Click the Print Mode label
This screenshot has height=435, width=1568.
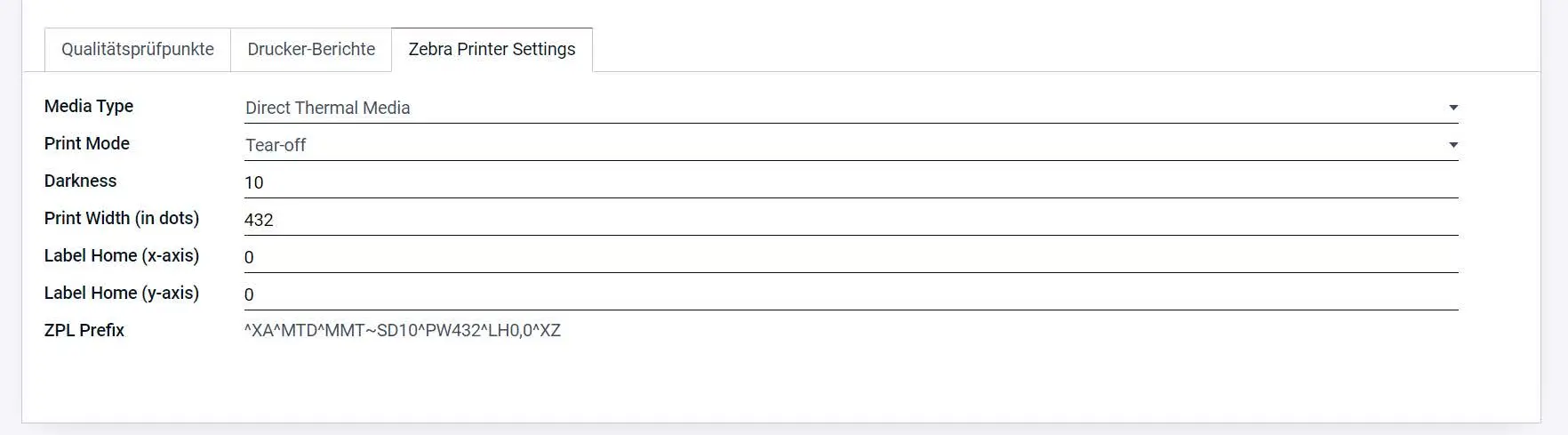pyautogui.click(x=87, y=143)
